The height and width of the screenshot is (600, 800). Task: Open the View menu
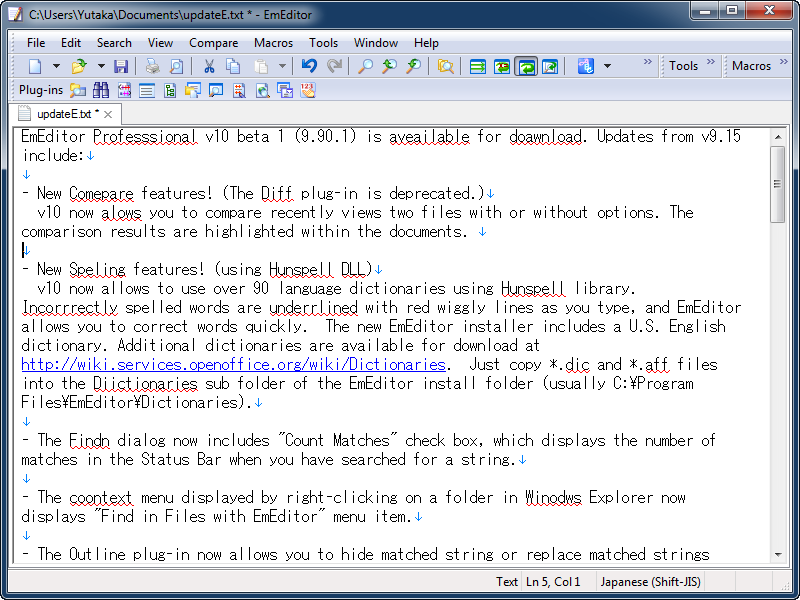pyautogui.click(x=160, y=43)
